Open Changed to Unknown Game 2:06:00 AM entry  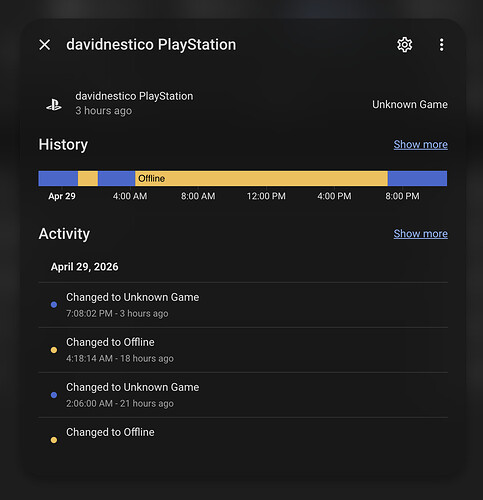point(243,395)
